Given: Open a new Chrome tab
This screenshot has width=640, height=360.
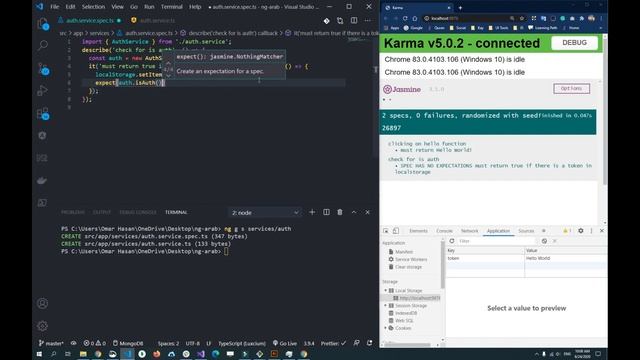Looking at the screenshot, I should point(460,8).
